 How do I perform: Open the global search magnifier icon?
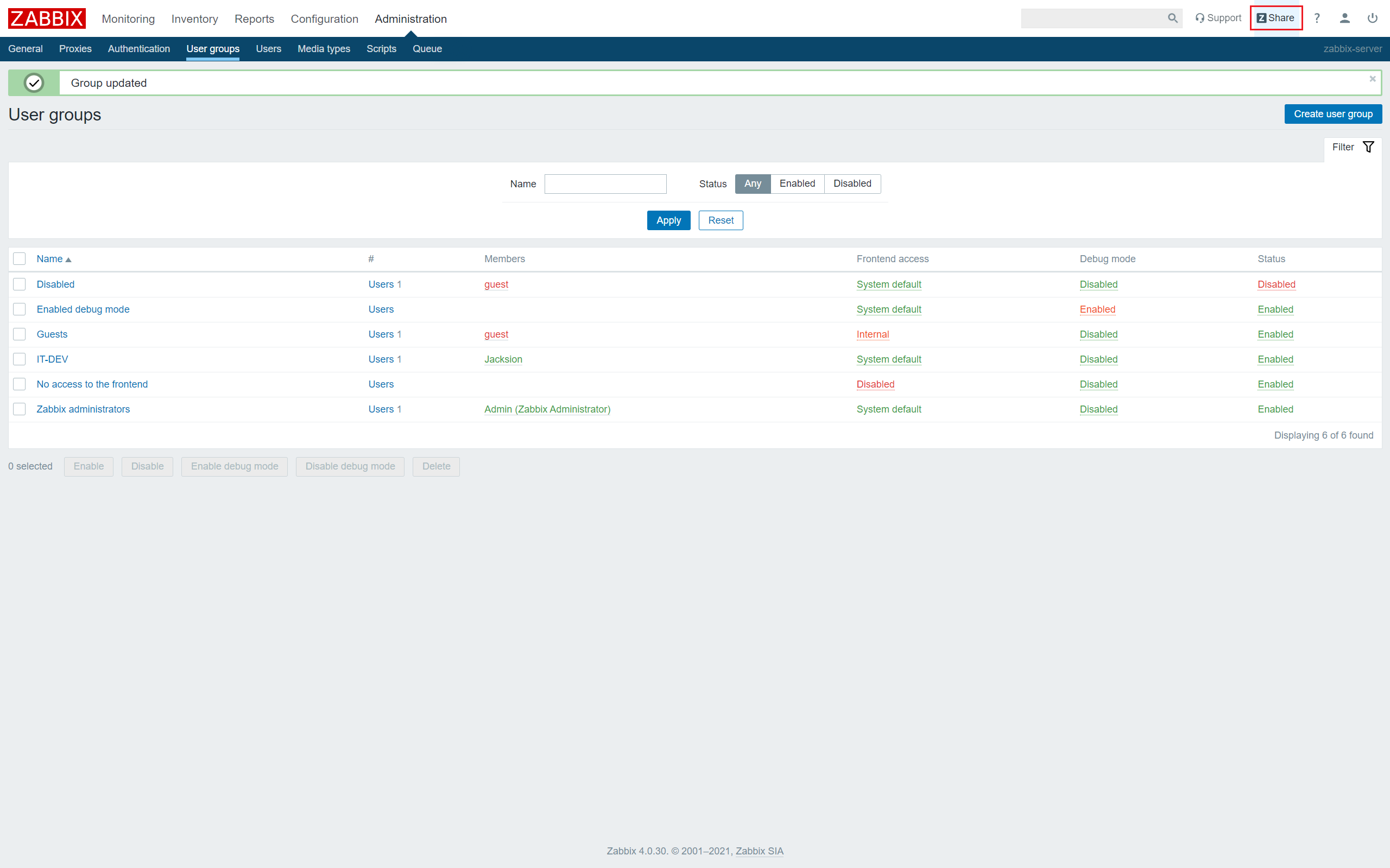click(1172, 18)
